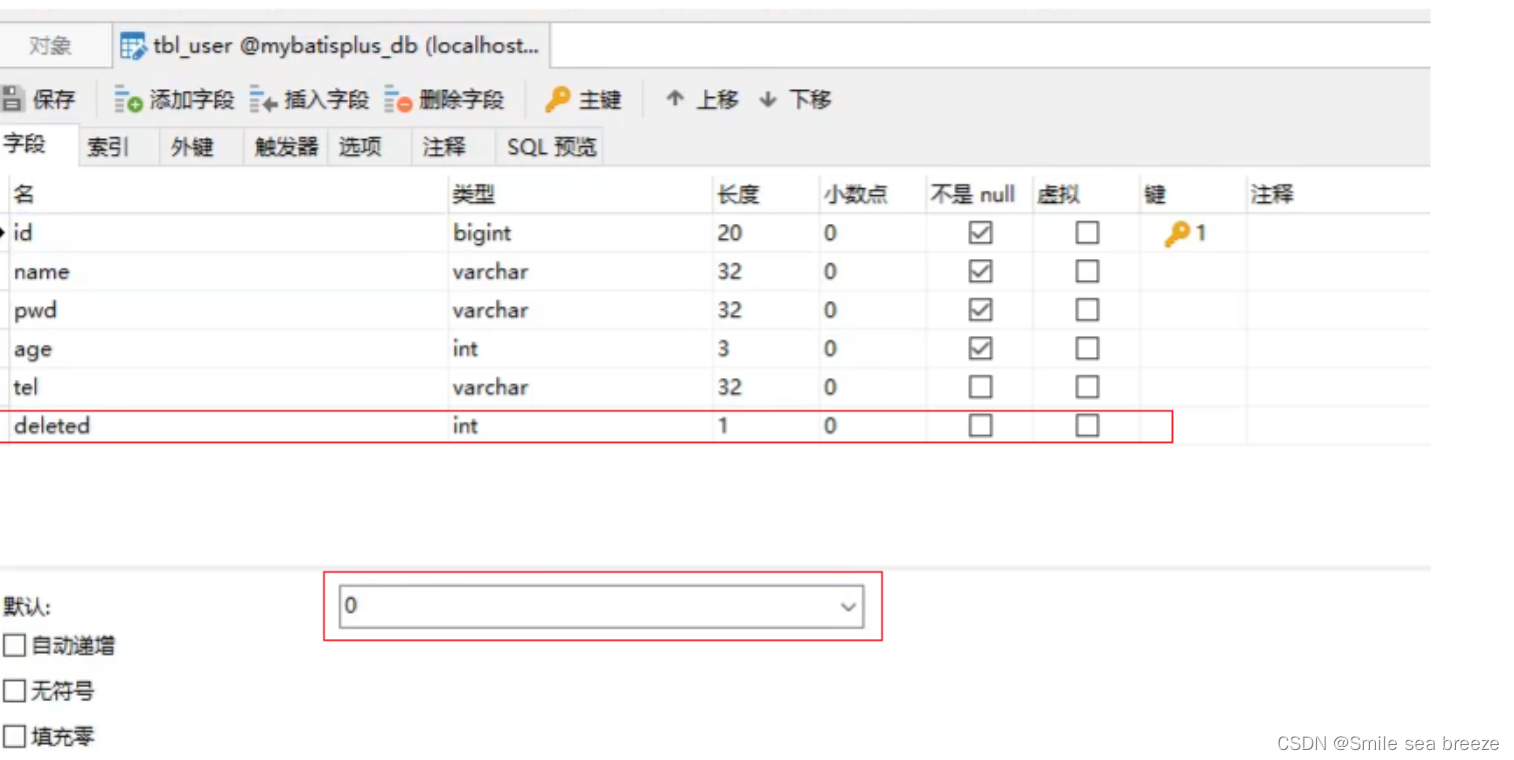
Task: Select the age field name cell
Action: 228,349
